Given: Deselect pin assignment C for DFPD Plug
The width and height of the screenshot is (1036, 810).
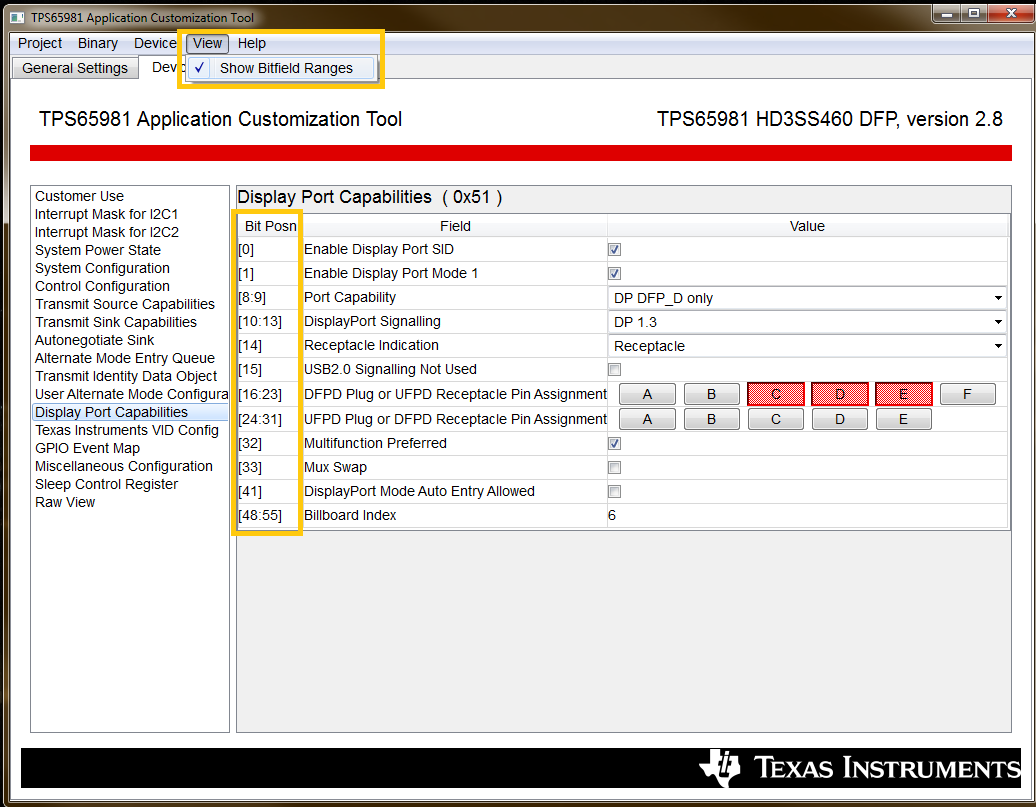Looking at the screenshot, I should [x=775, y=394].
